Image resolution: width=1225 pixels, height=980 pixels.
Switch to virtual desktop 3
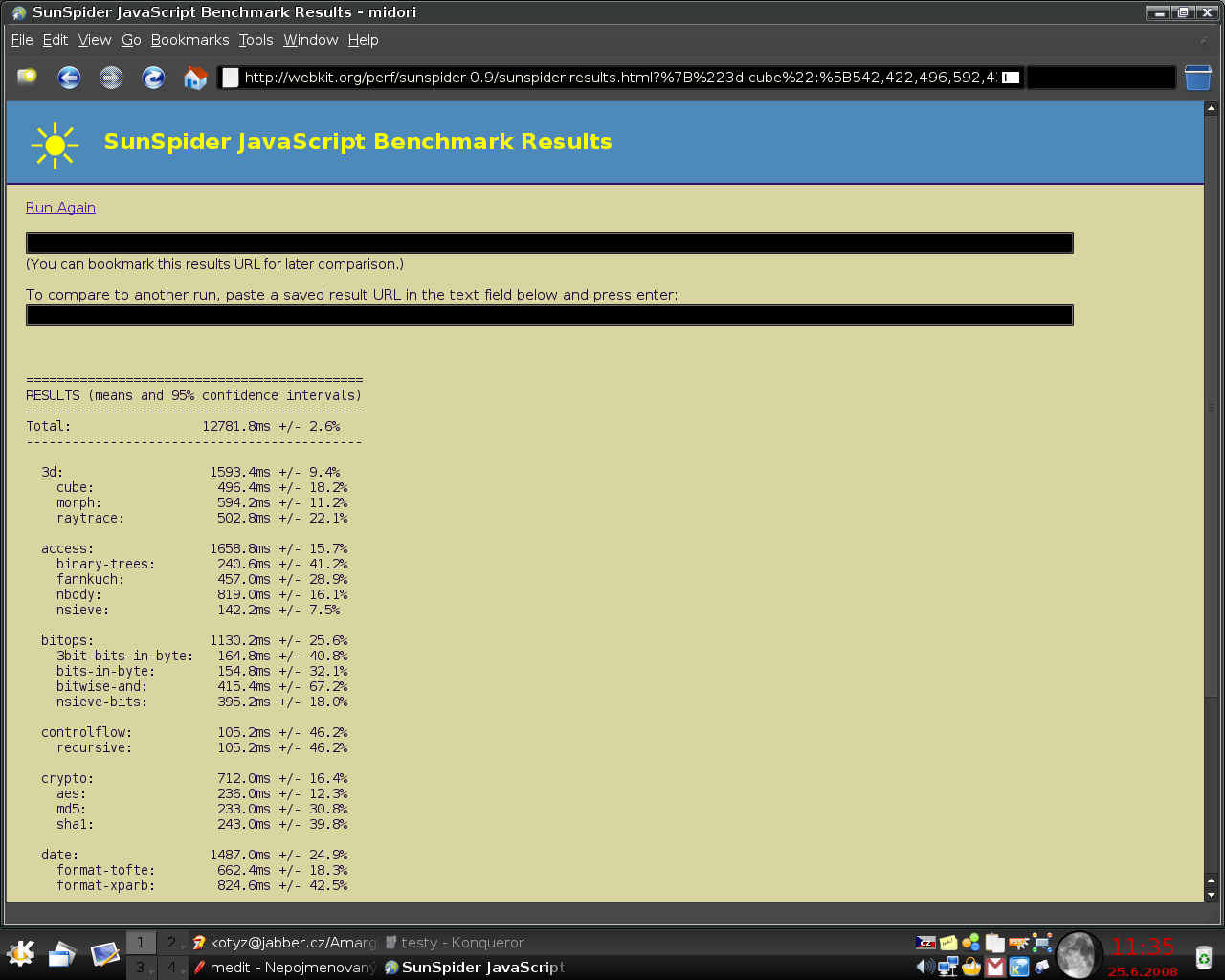pos(141,968)
